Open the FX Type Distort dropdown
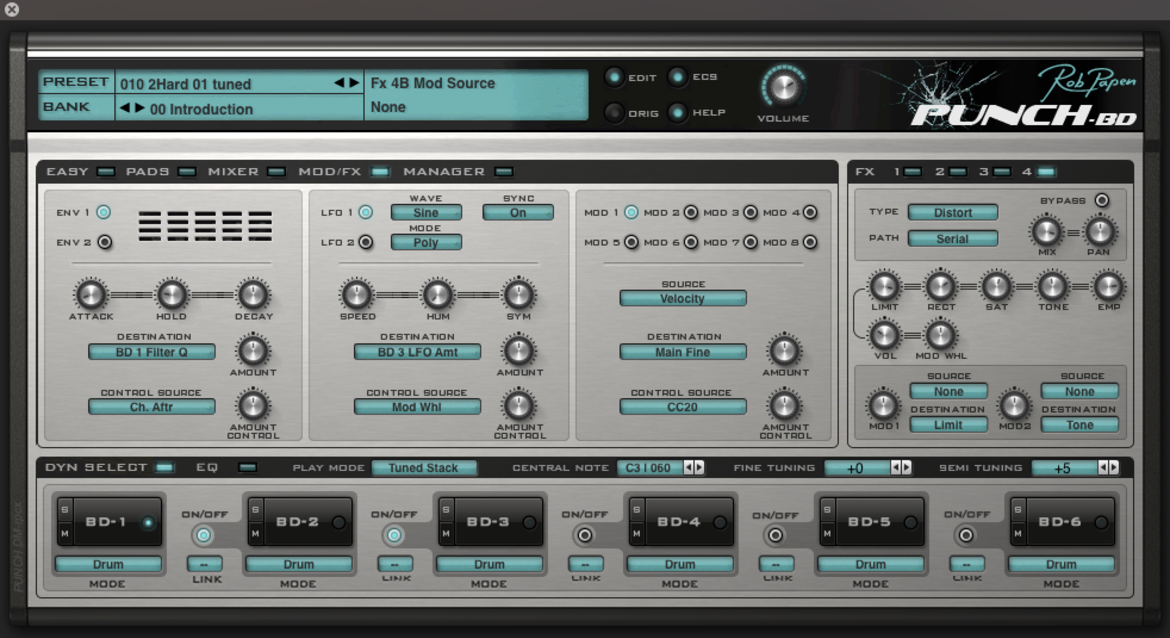 [x=953, y=213]
